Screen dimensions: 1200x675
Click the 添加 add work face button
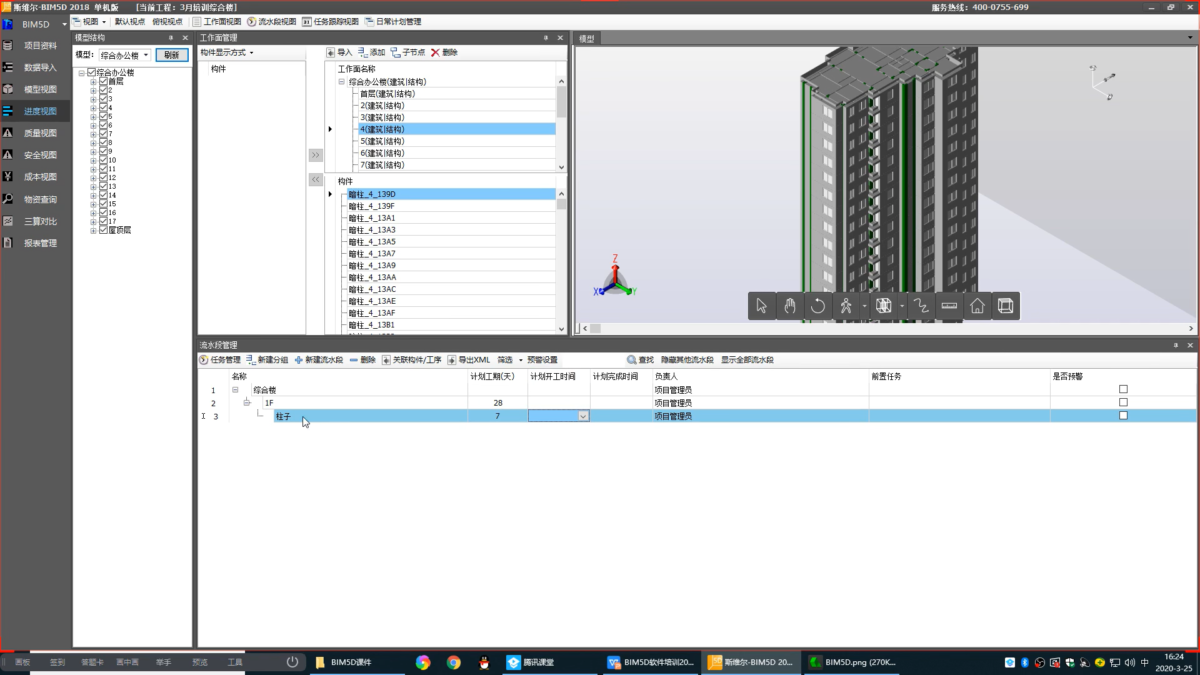click(x=372, y=52)
